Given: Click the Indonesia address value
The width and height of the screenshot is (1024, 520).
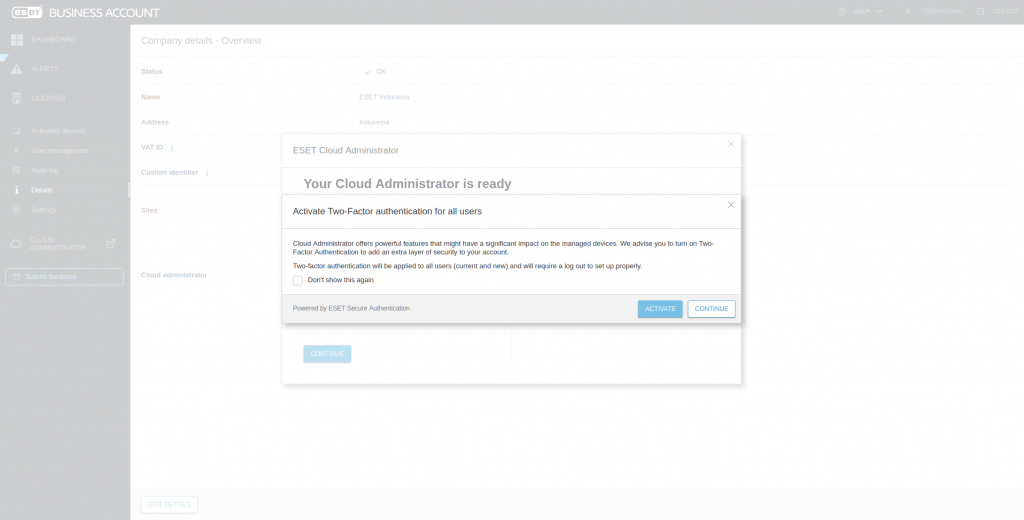Looking at the screenshot, I should [x=374, y=122].
